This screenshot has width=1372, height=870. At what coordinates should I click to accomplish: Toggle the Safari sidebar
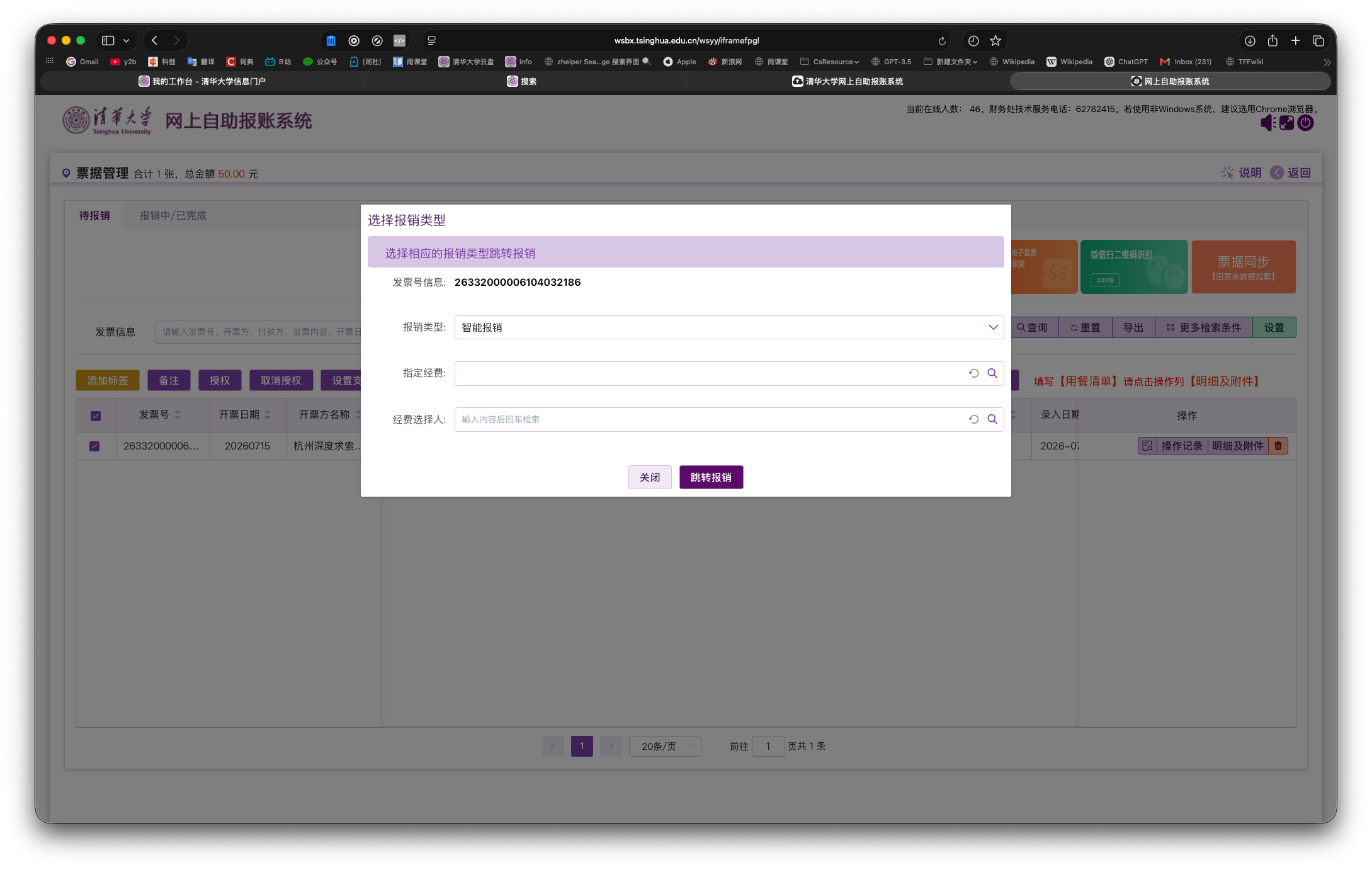(108, 40)
